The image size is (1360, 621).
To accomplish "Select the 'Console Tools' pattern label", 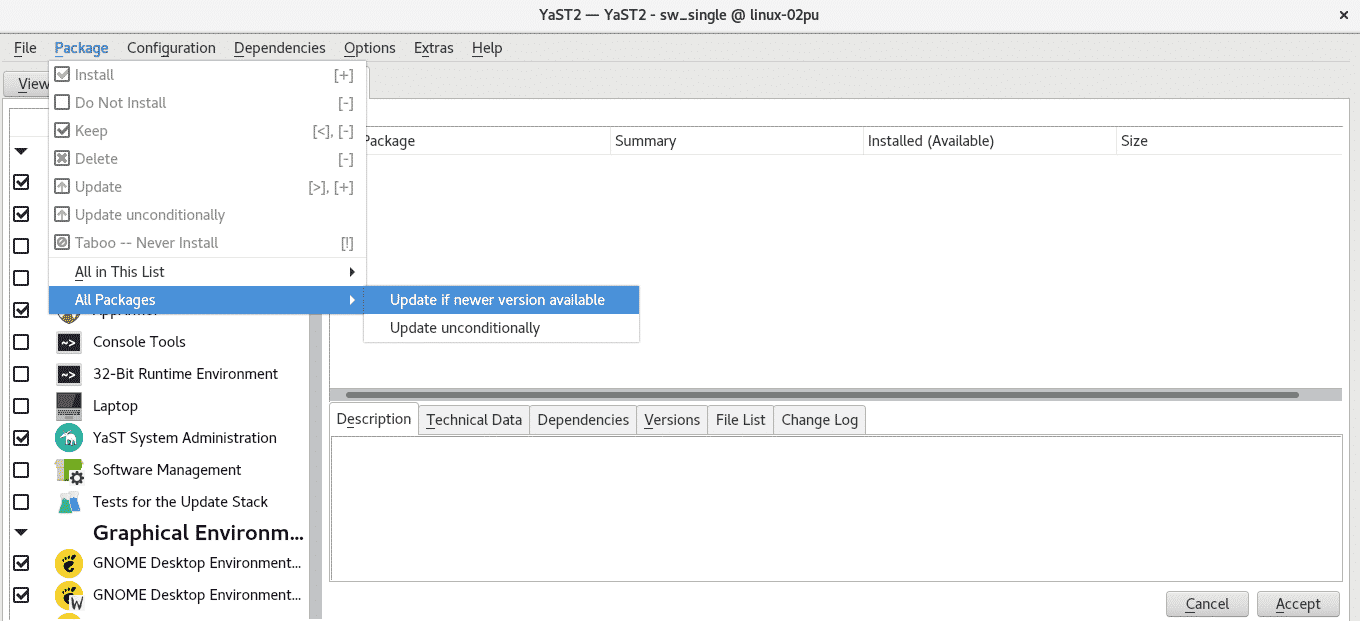I will (x=139, y=342).
